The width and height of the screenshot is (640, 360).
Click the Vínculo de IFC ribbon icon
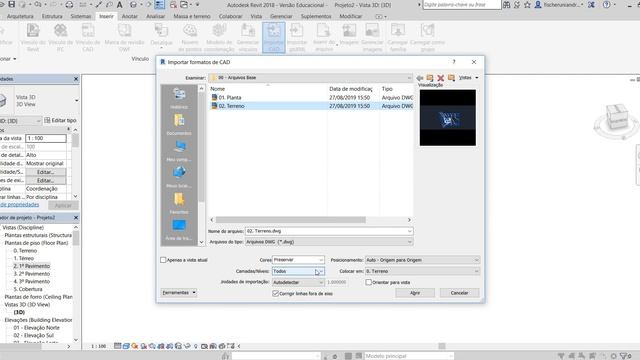click(60, 37)
